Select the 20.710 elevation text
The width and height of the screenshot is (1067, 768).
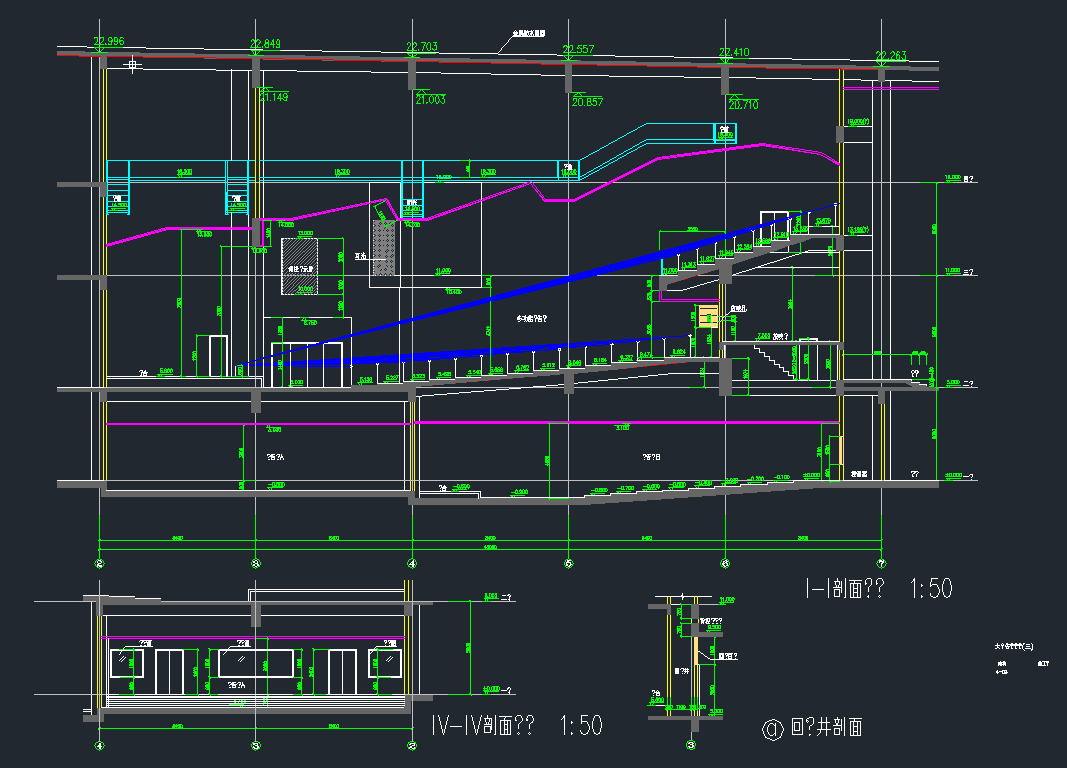point(743,105)
